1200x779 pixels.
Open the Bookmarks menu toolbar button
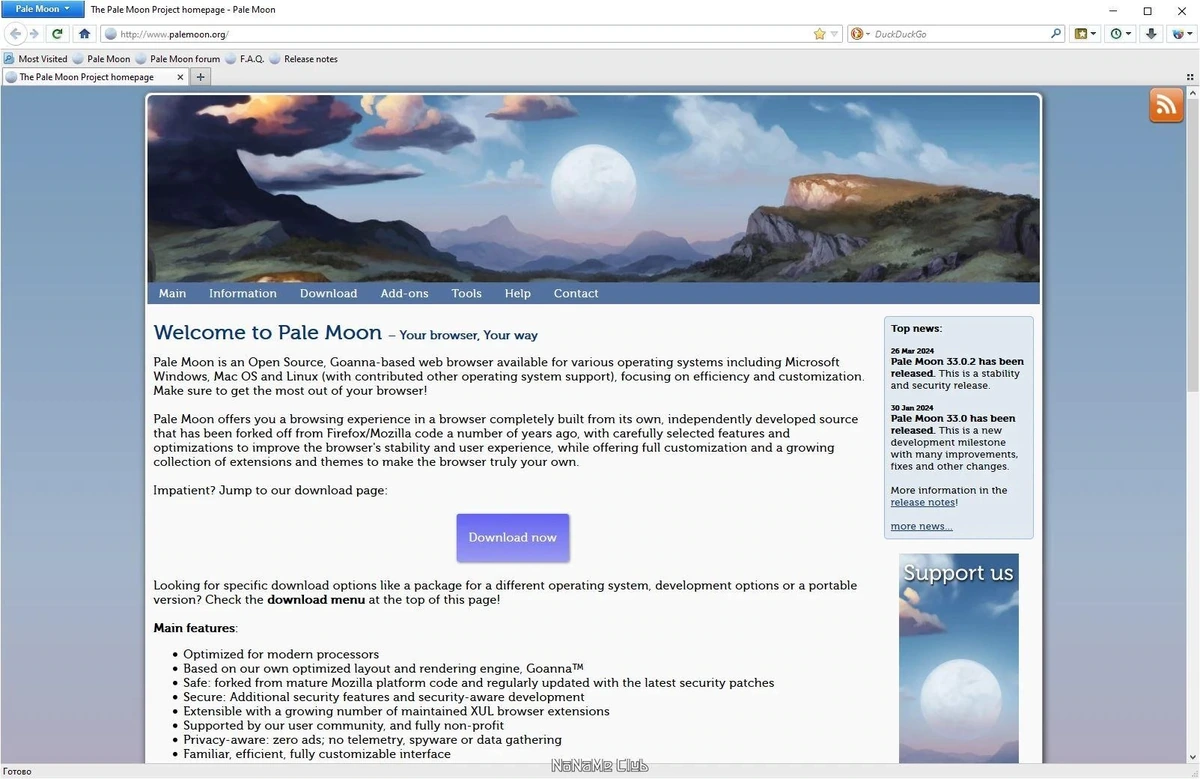(1084, 34)
